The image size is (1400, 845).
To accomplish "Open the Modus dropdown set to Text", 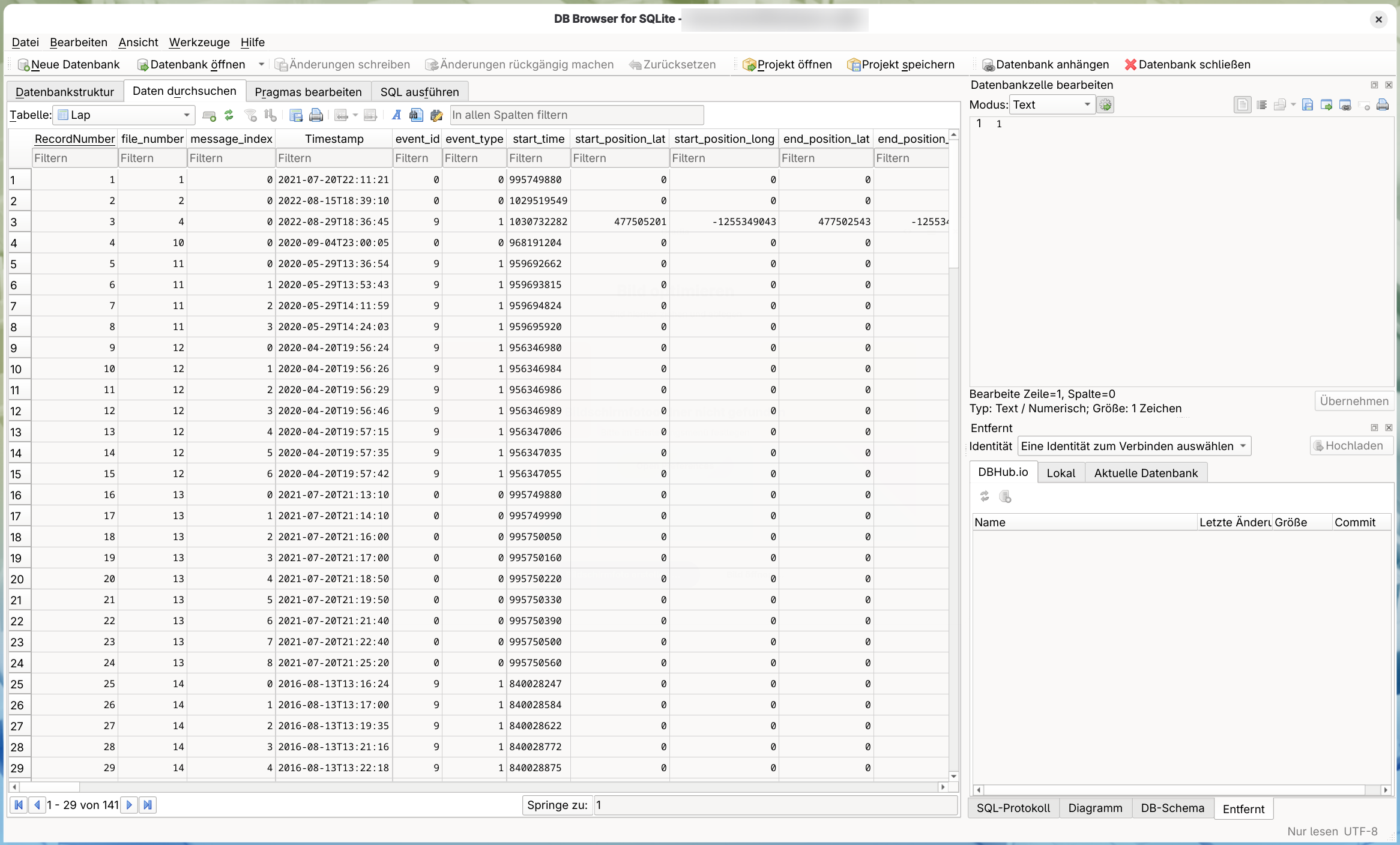I will pyautogui.click(x=1052, y=105).
